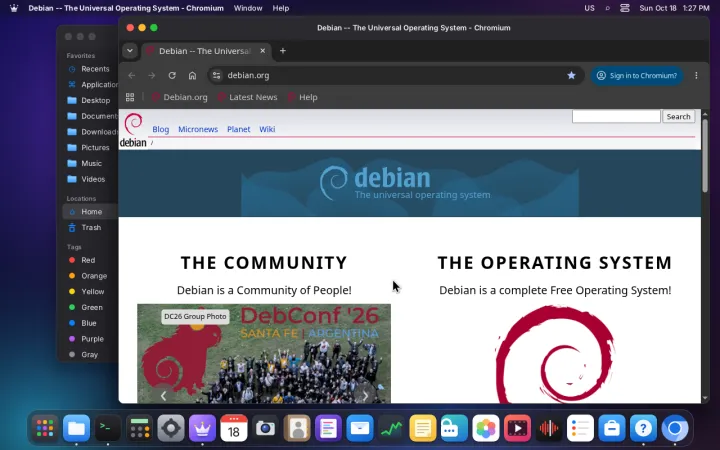Screen dimensions: 720x450
Task: Open the Terminal in the dock
Action: [108, 428]
